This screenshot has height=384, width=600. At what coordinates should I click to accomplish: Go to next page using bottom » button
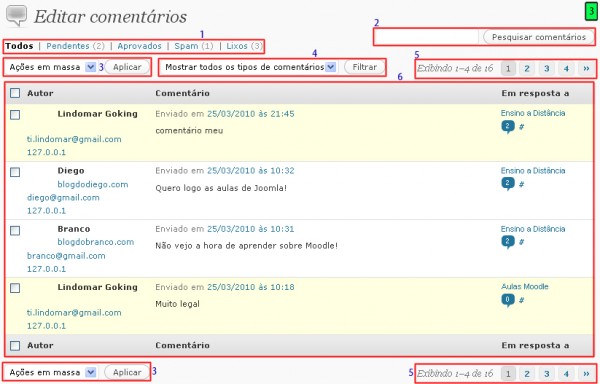pos(586,374)
